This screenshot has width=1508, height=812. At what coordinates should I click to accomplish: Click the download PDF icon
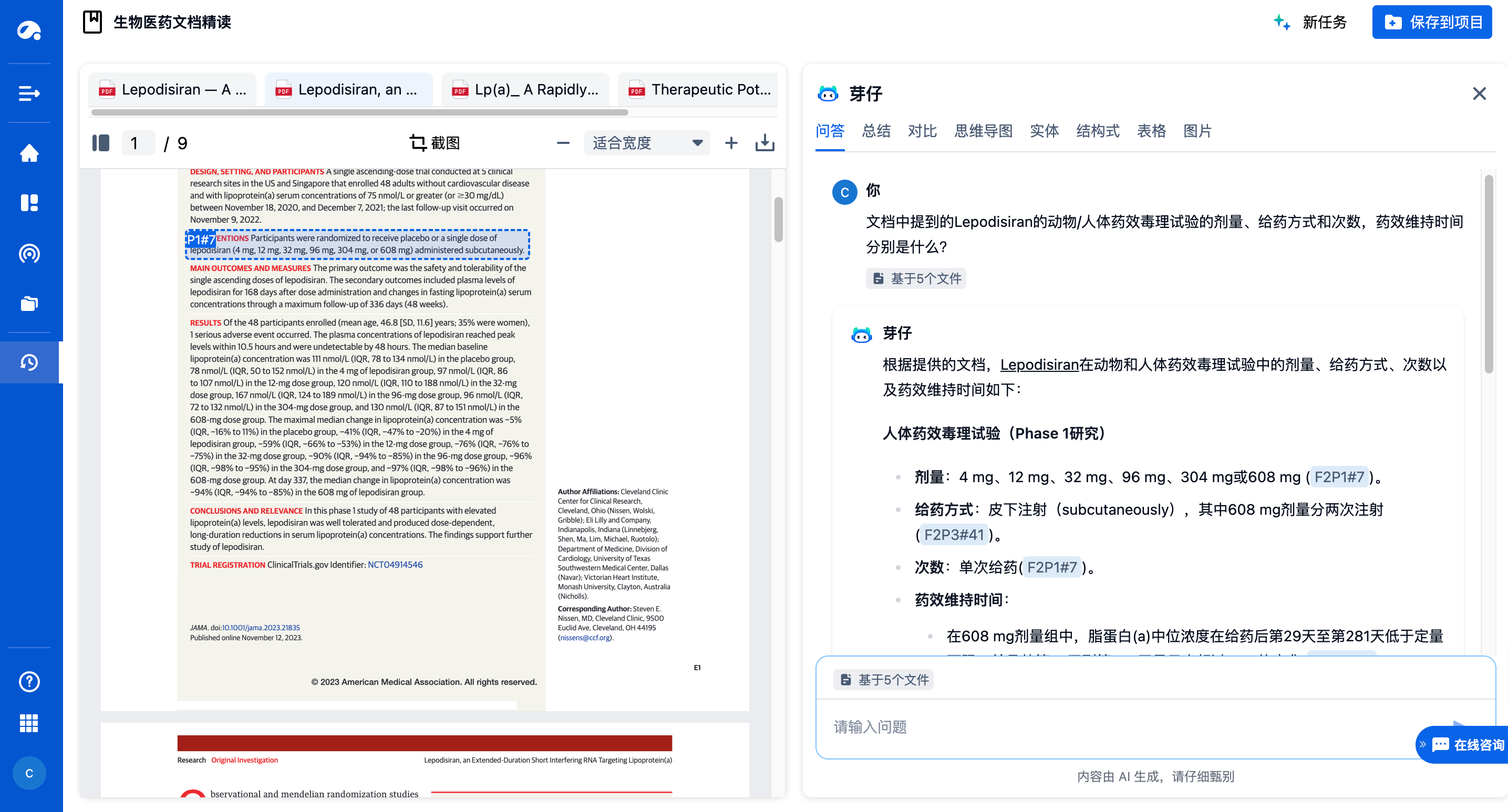click(x=765, y=143)
